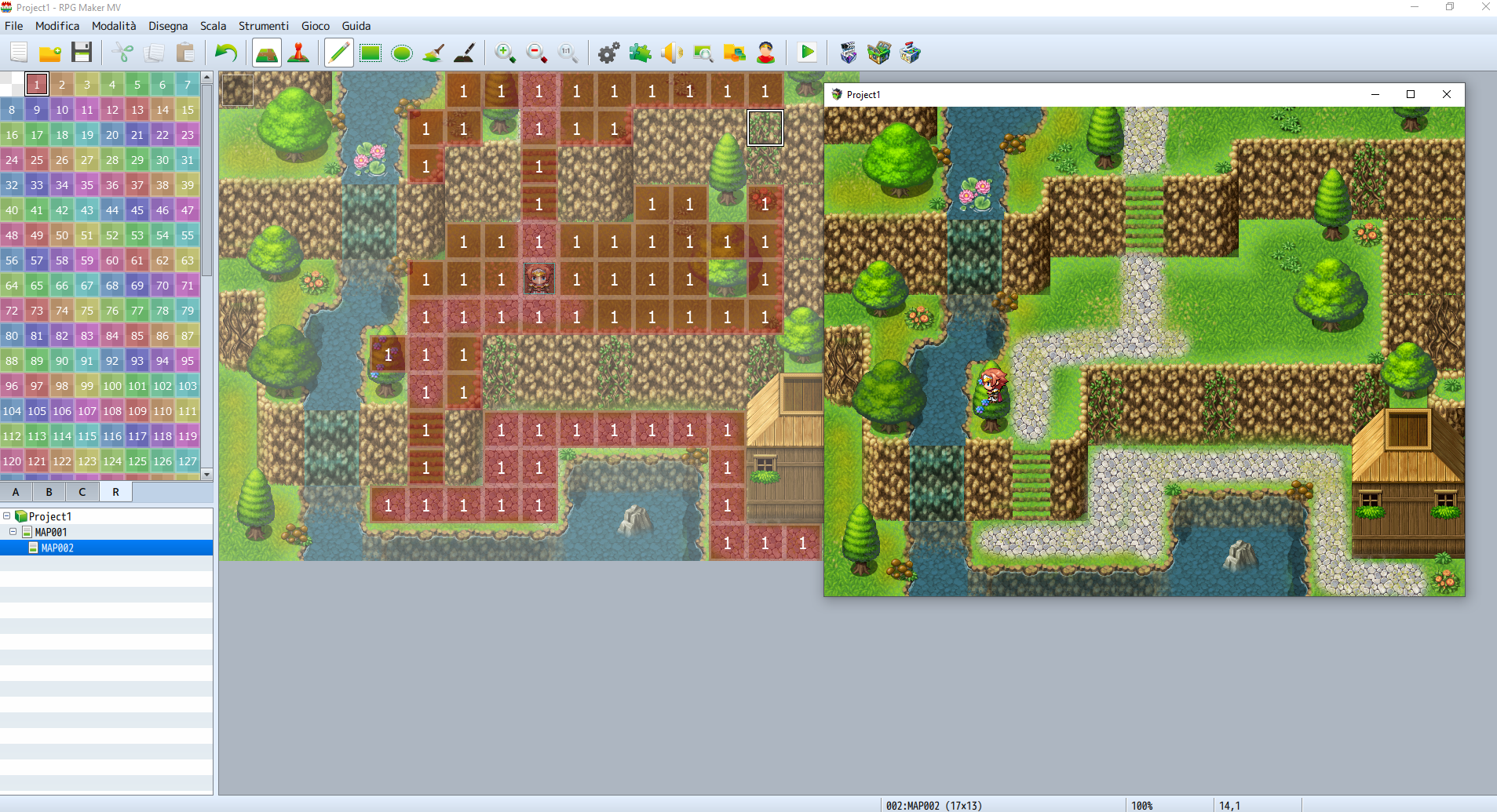Save the project with the floppy disk icon

pos(82,53)
